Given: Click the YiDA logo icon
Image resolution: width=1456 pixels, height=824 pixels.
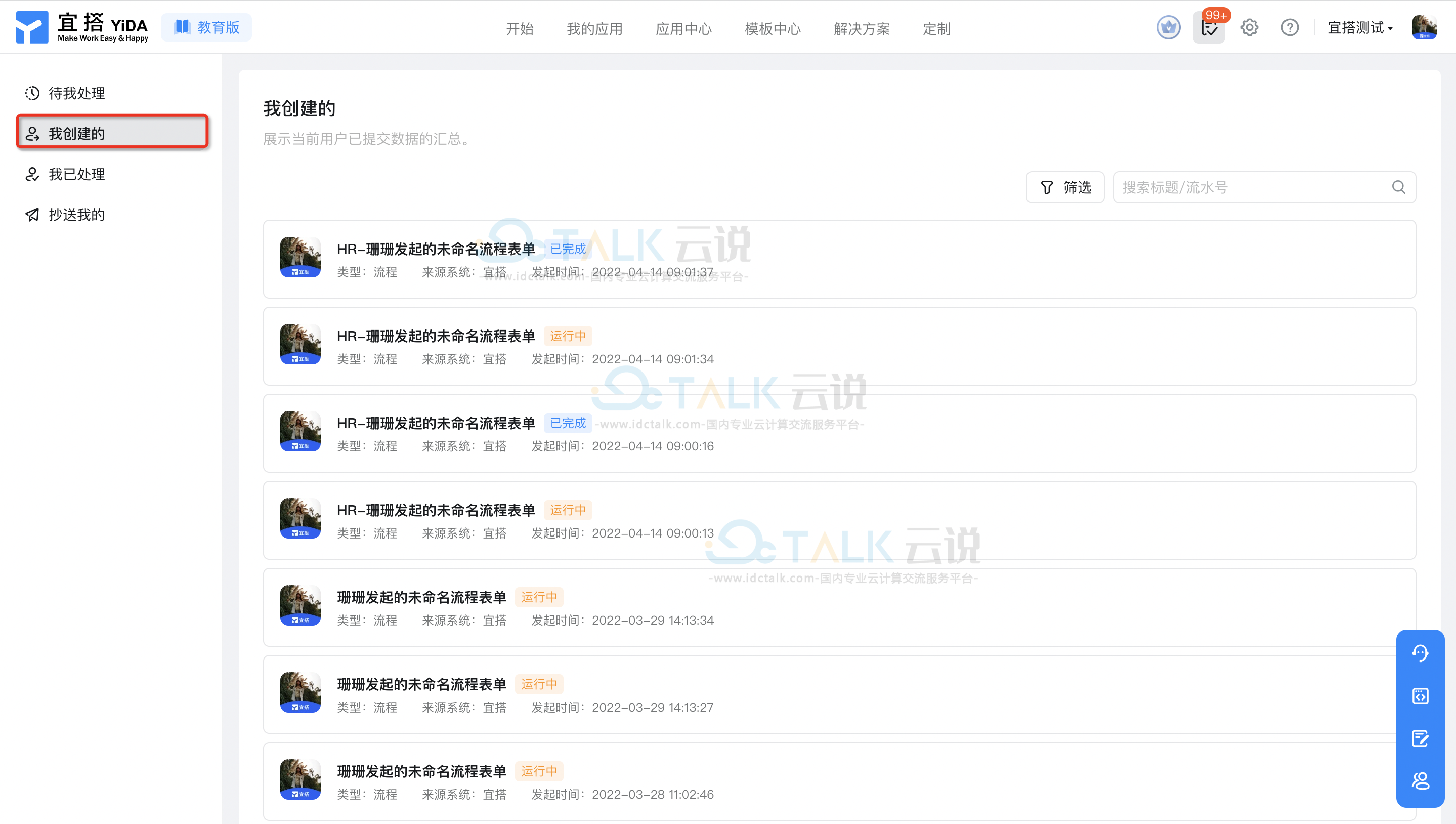Looking at the screenshot, I should tap(32, 27).
